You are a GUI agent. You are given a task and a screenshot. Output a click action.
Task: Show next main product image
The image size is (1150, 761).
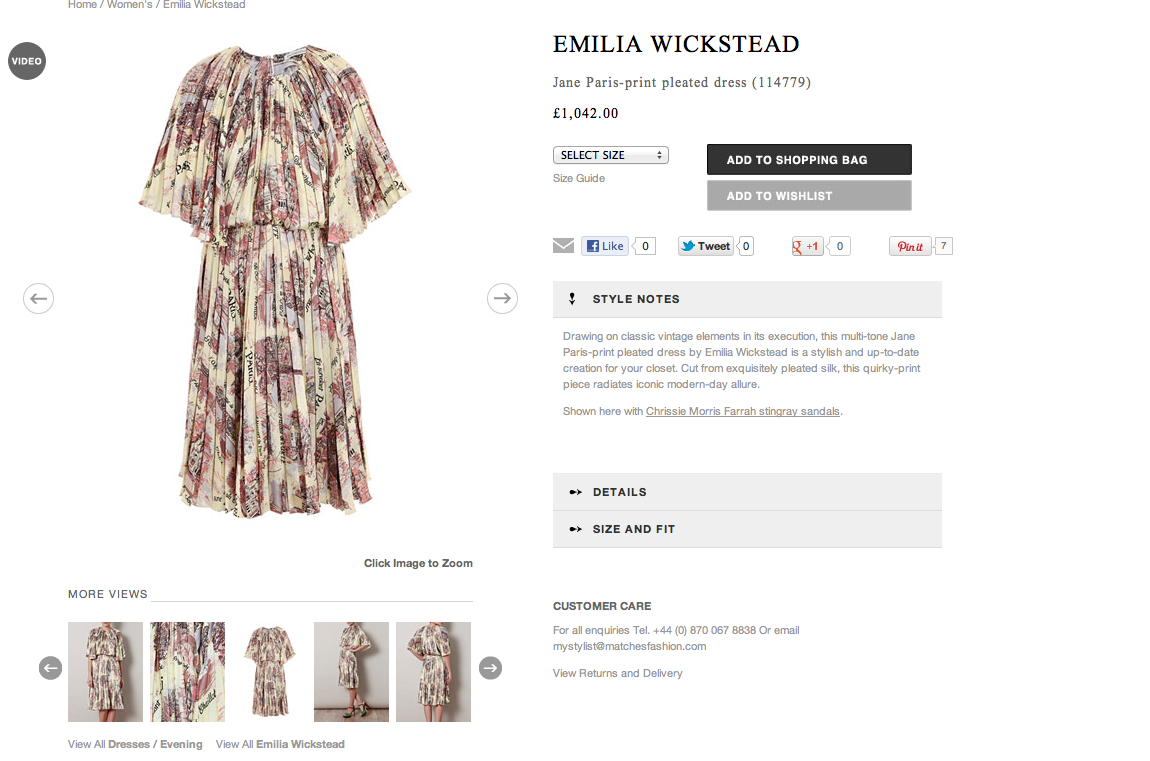(502, 298)
